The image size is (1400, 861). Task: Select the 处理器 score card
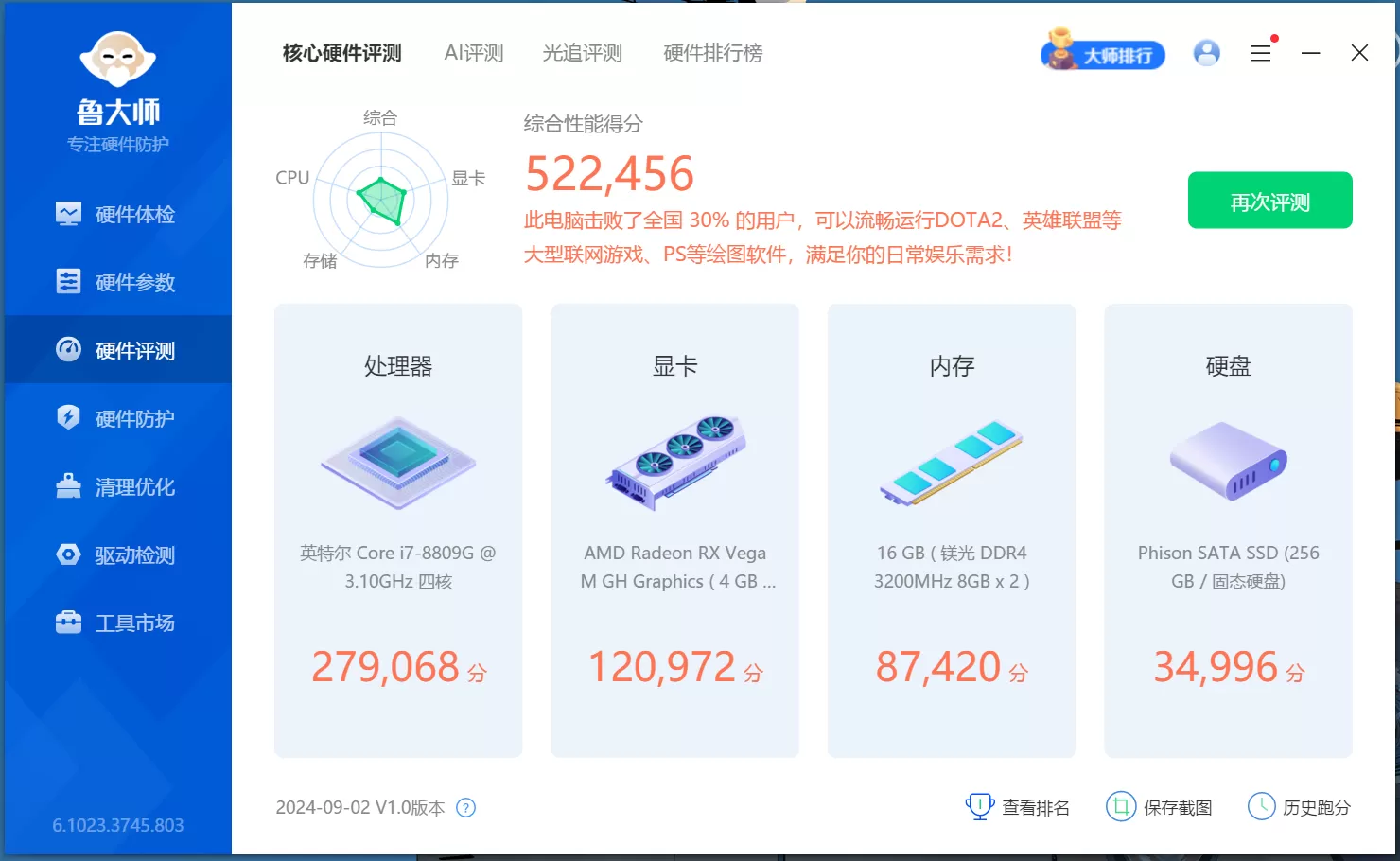point(398,531)
